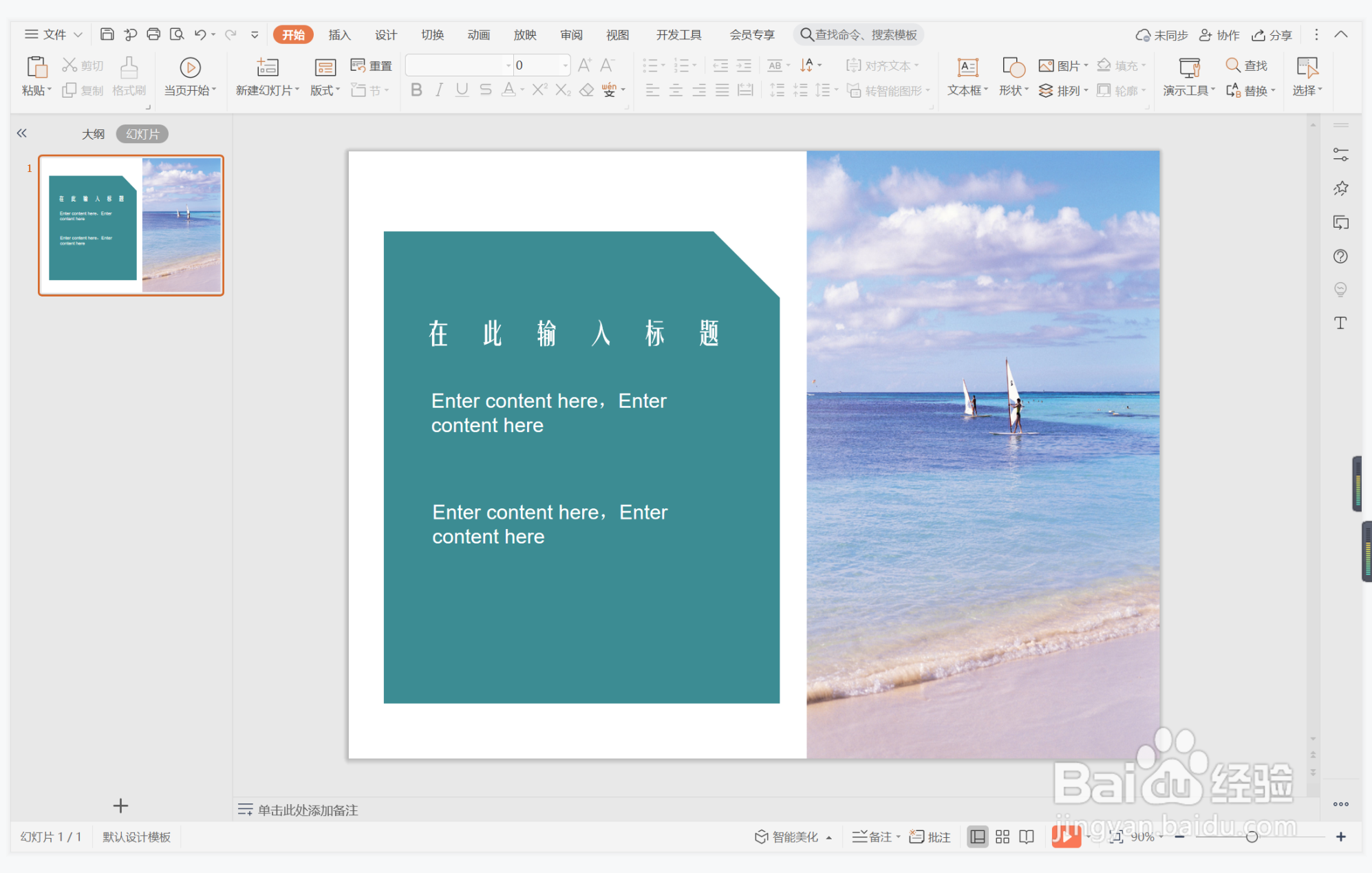The height and width of the screenshot is (873, 1372).
Task: Click the 批注 comments button
Action: (930, 837)
